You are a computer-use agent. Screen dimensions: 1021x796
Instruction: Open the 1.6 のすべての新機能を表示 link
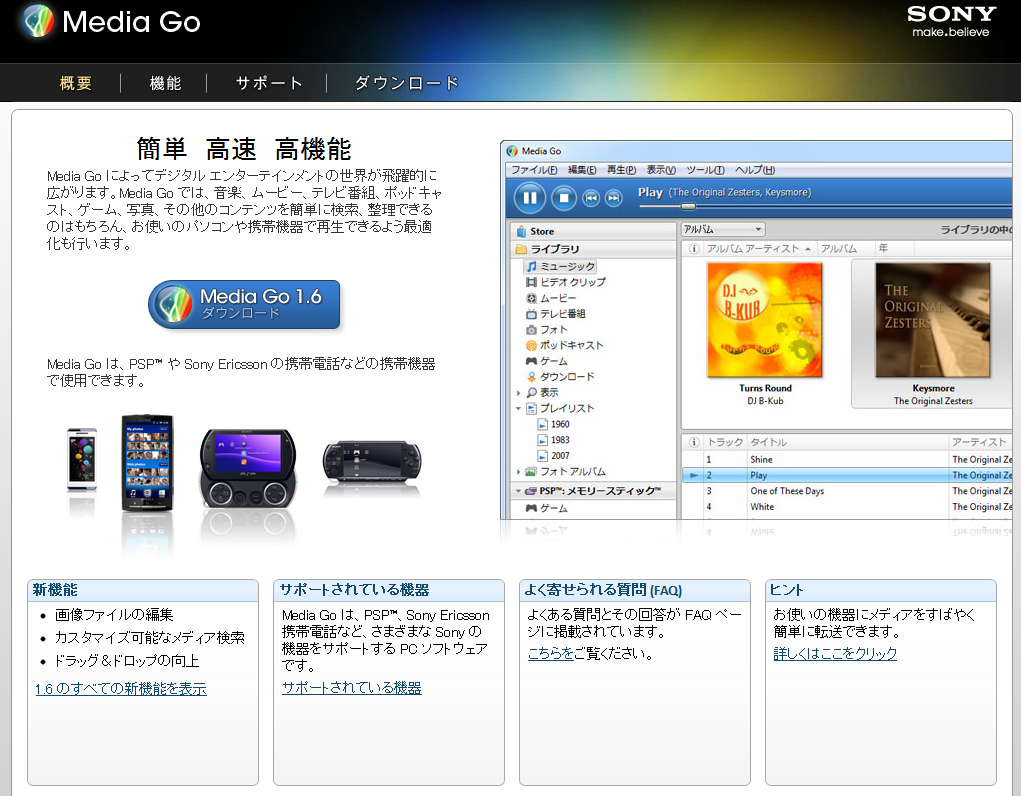[120, 689]
